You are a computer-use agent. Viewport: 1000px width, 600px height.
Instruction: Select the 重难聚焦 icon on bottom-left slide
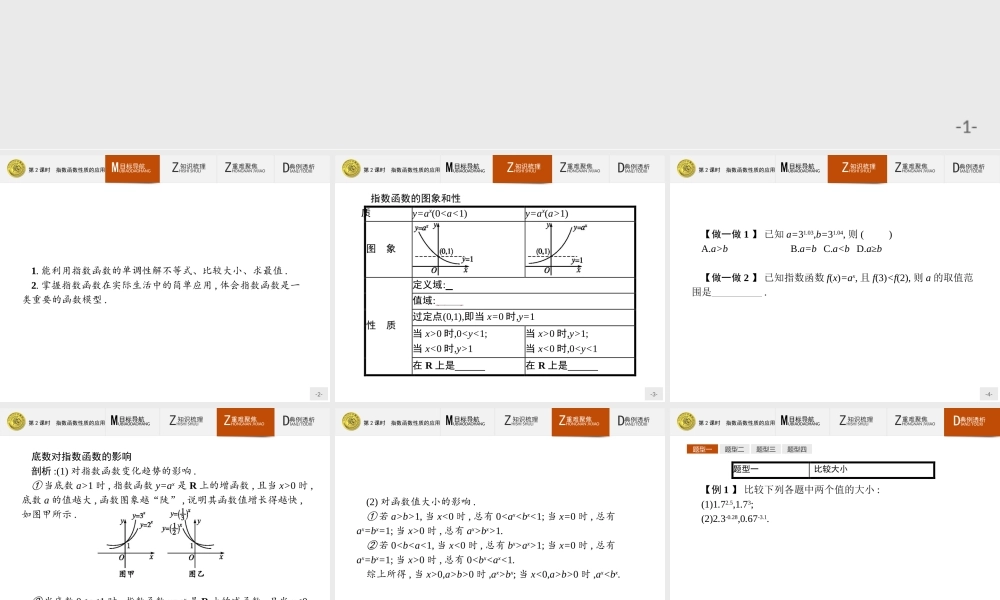point(244,421)
